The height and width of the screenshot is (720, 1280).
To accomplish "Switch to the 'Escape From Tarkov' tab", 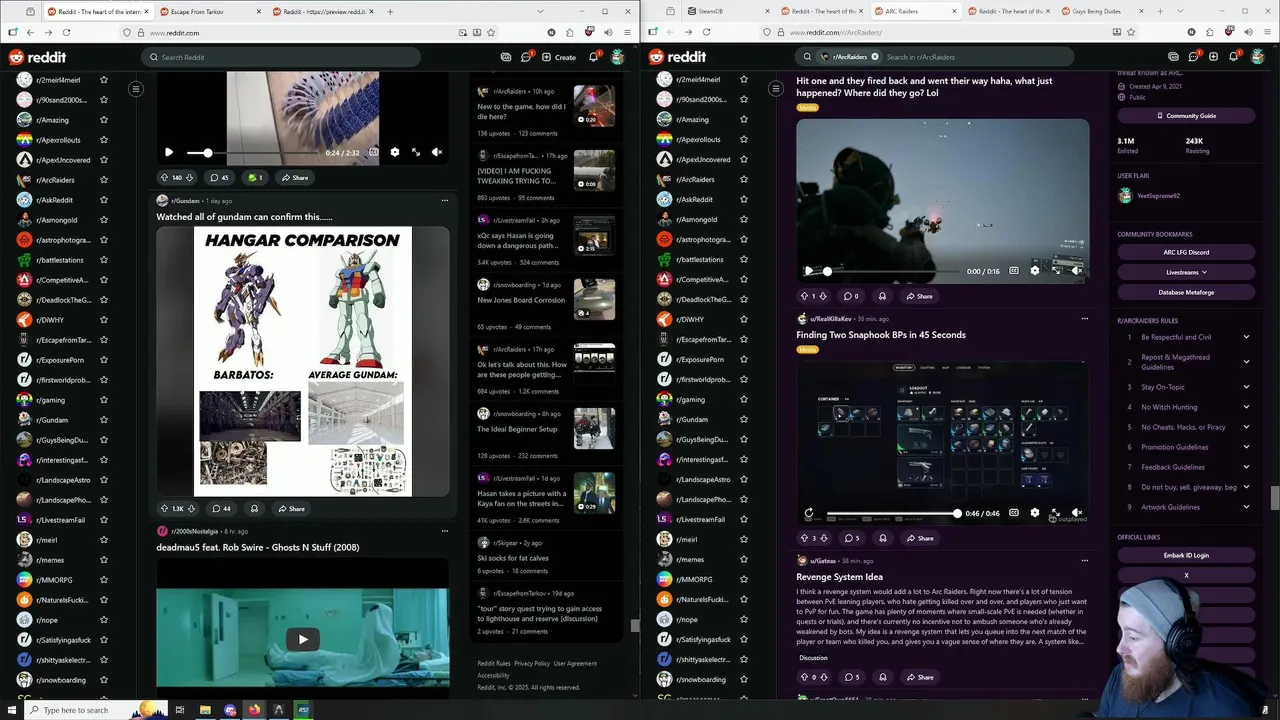I will coord(208,11).
